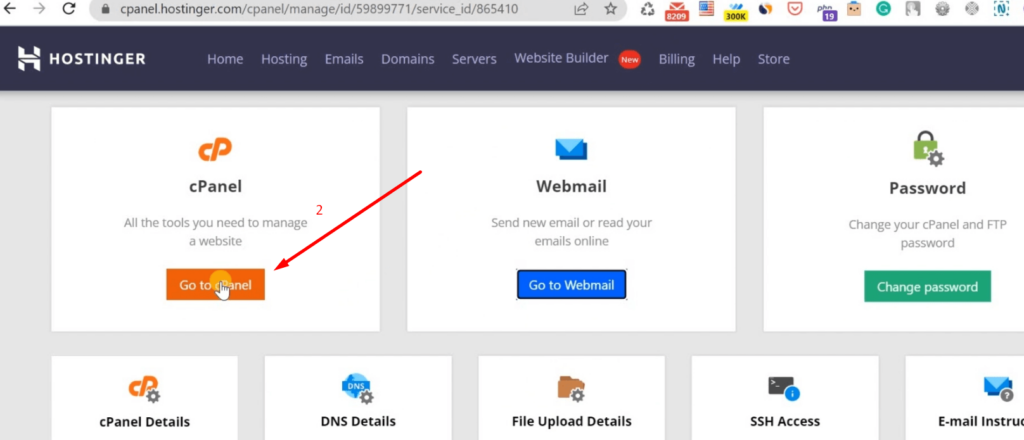
Task: Open the 300K badge extension
Action: pos(736,11)
